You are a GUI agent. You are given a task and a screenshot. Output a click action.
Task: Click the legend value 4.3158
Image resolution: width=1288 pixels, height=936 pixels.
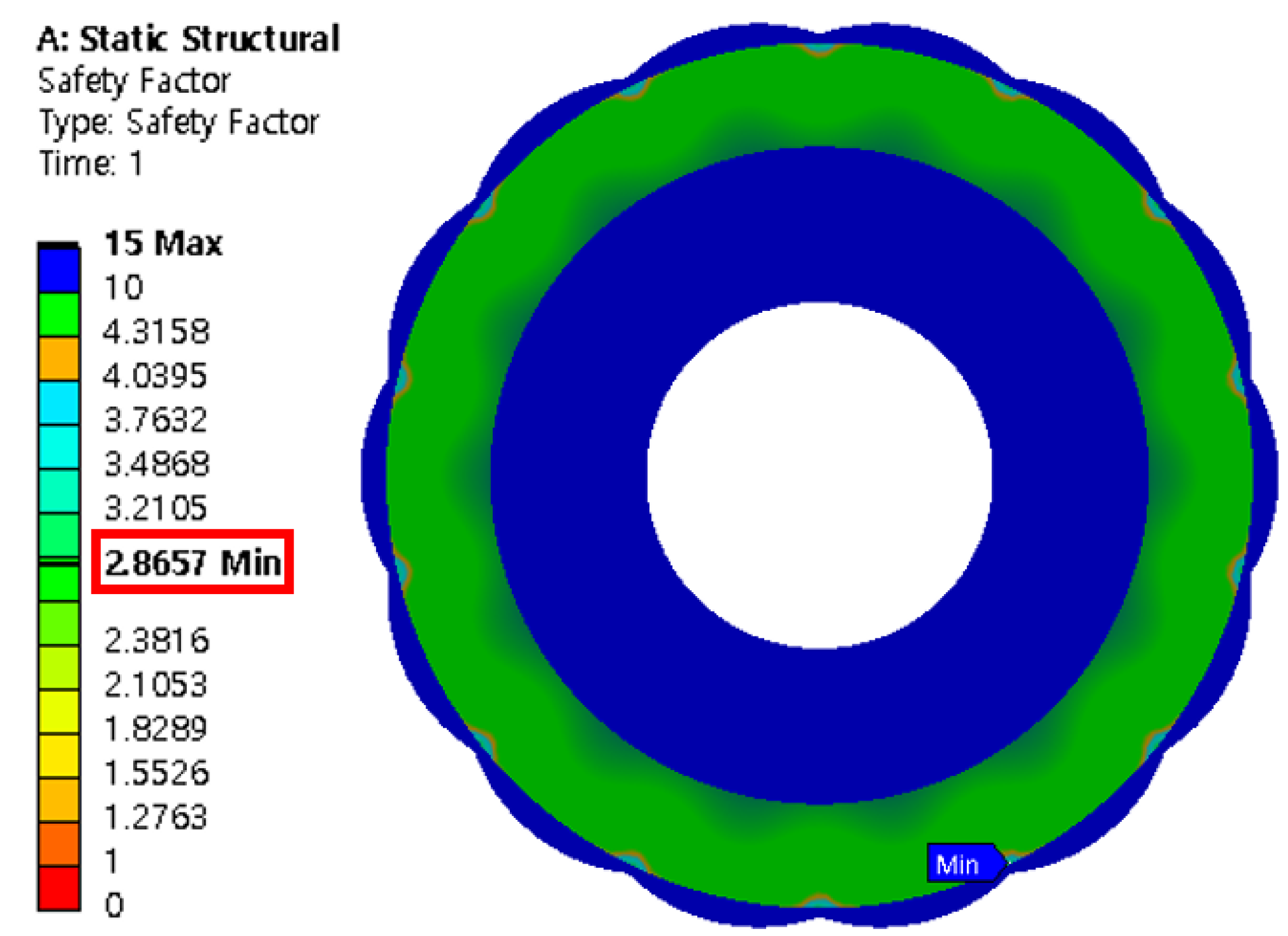(156, 332)
